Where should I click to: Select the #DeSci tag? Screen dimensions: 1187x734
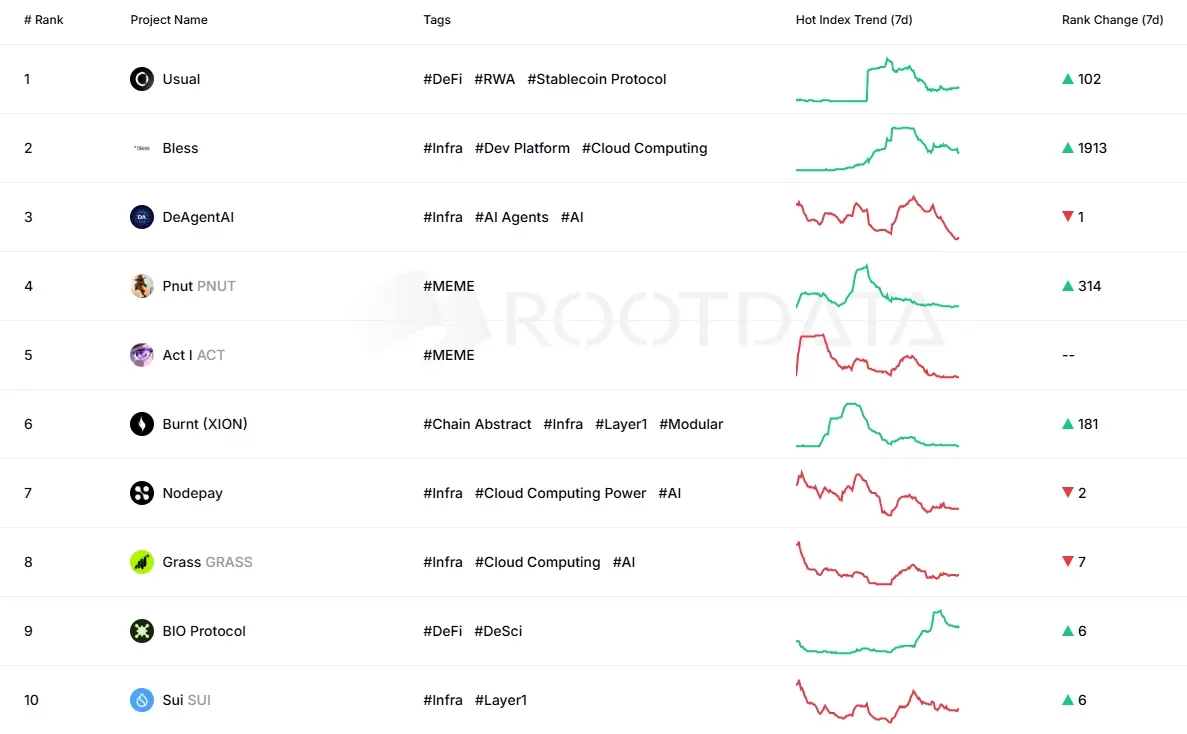(498, 631)
